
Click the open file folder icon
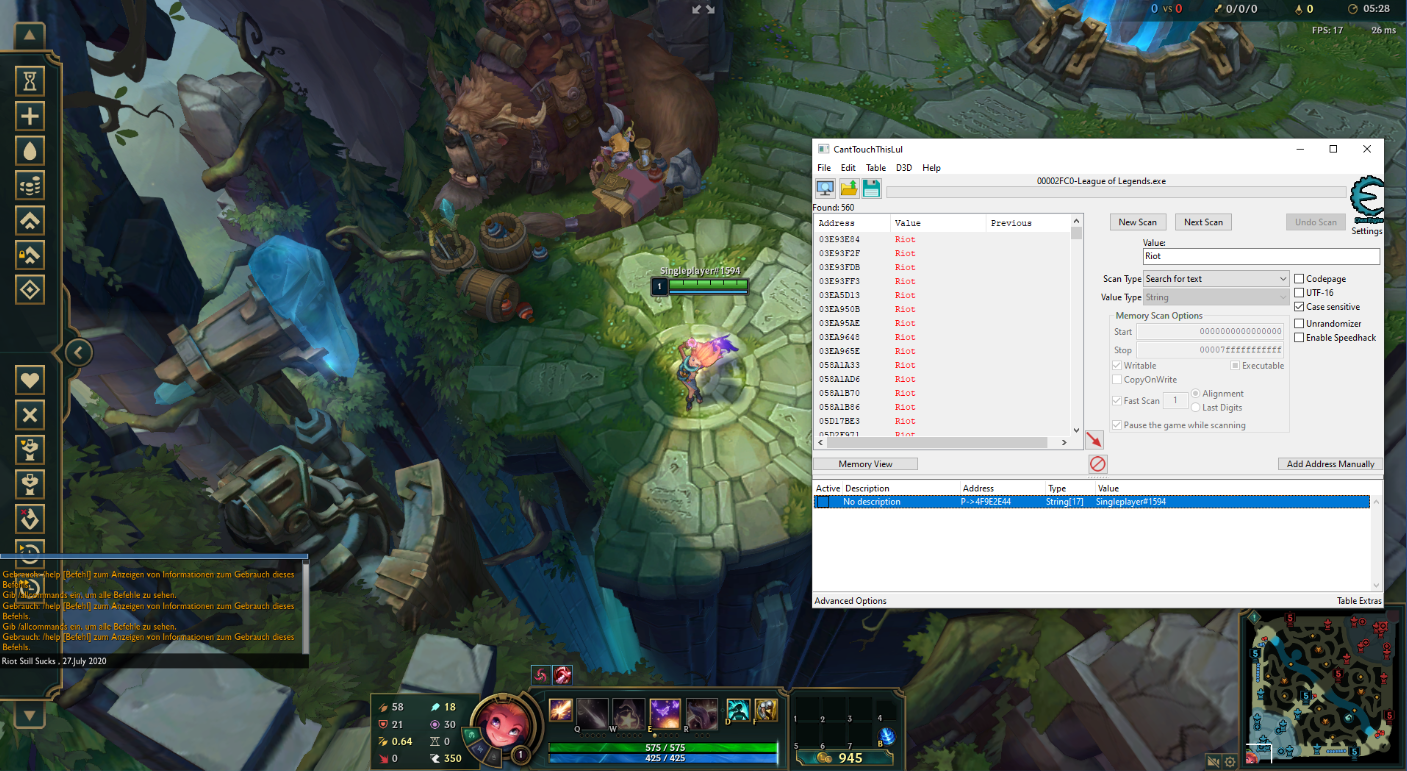[x=849, y=189]
